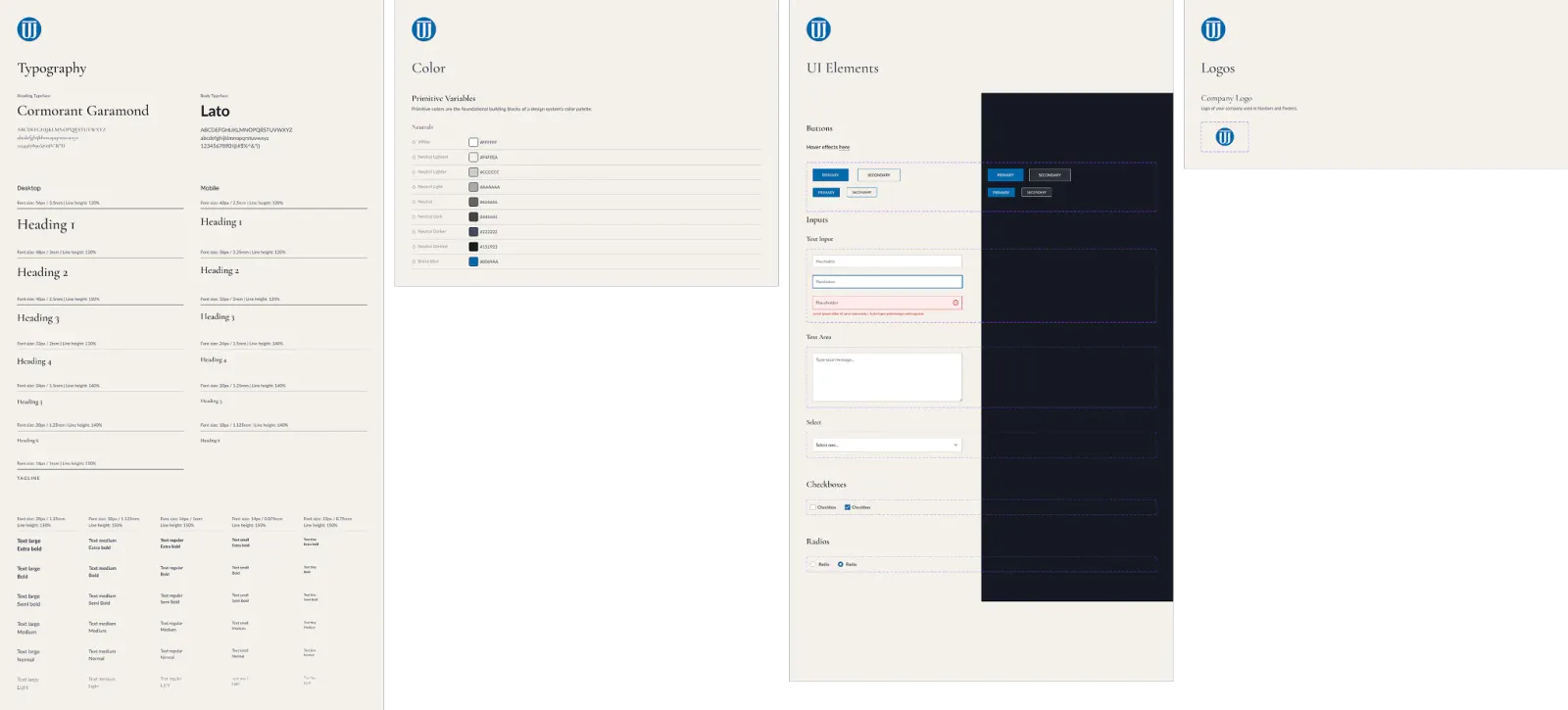Click the variable icon beside Brand Blue
Image resolution: width=1568 pixels, height=710 pixels.
pos(414,261)
